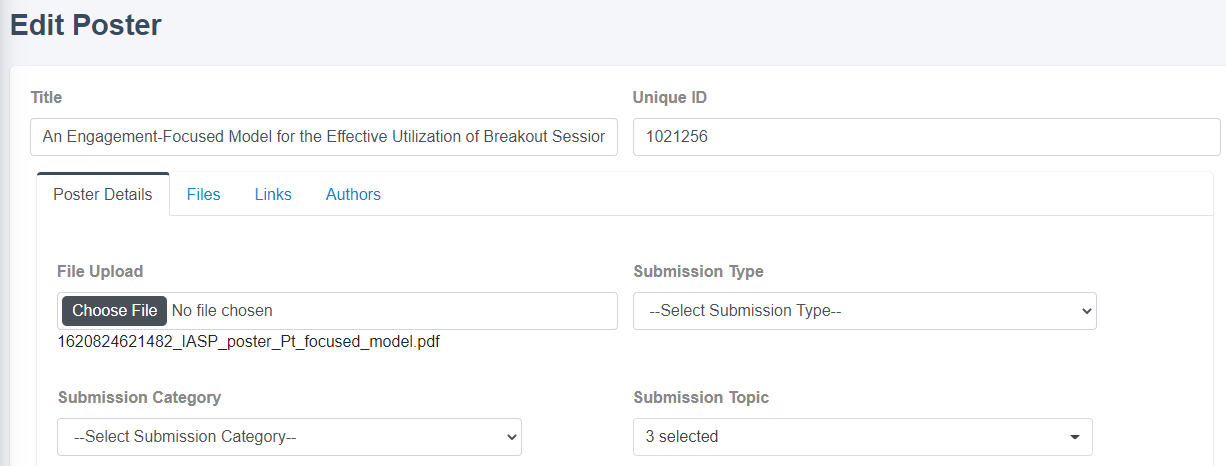This screenshot has width=1226, height=466.
Task: Click the "Submission Topic" label
Action: click(x=701, y=397)
